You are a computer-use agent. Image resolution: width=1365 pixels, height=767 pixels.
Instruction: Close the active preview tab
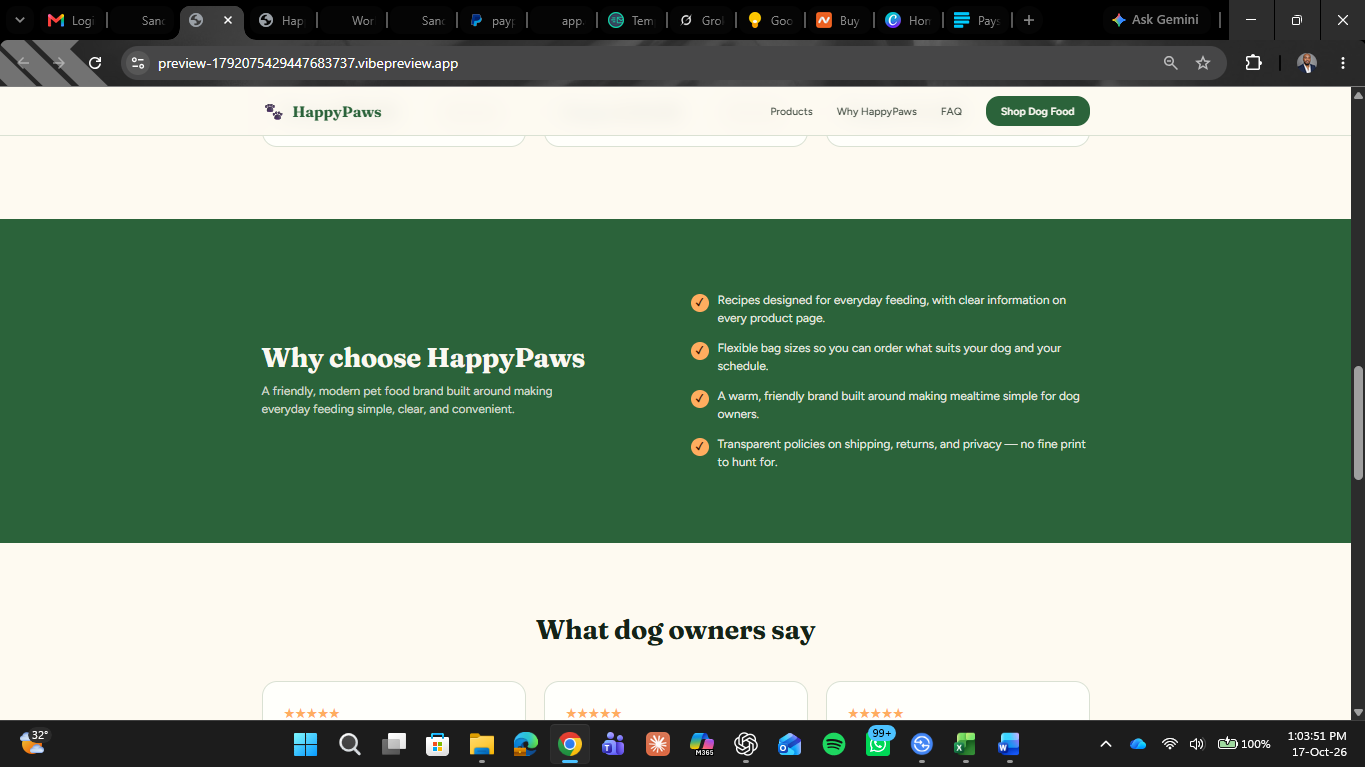[228, 20]
